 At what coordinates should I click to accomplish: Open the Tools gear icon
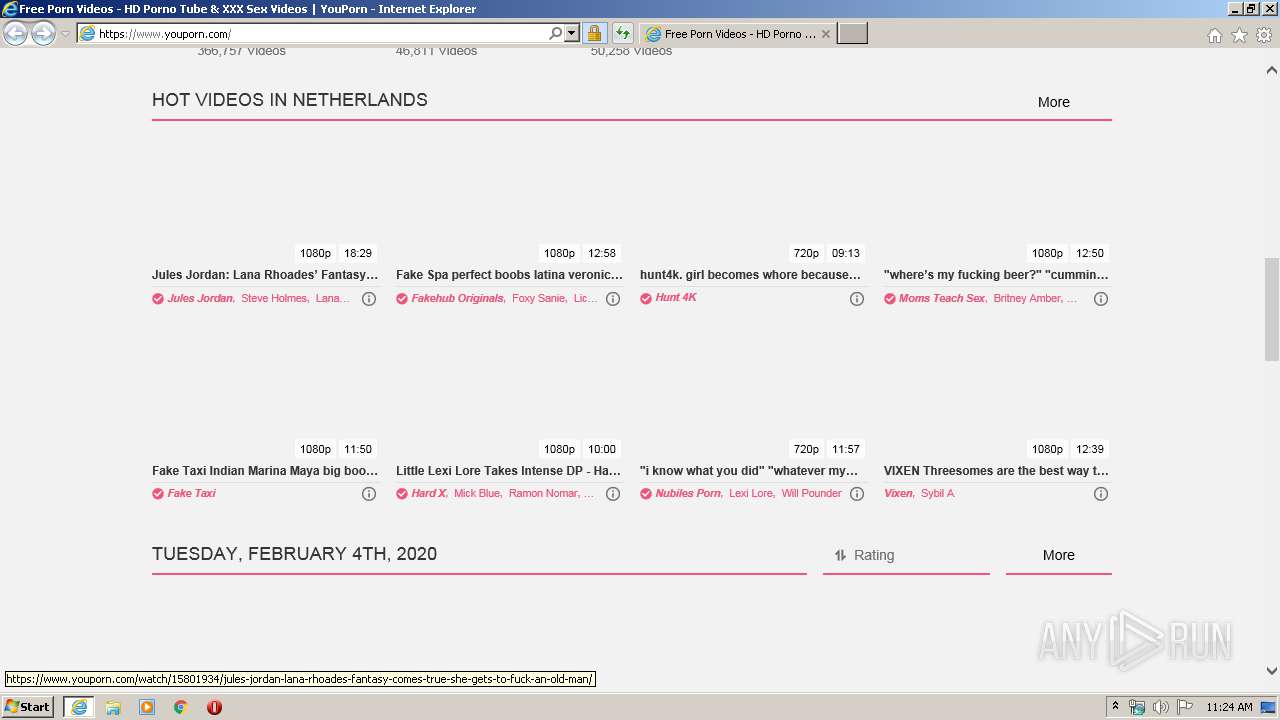click(1264, 35)
